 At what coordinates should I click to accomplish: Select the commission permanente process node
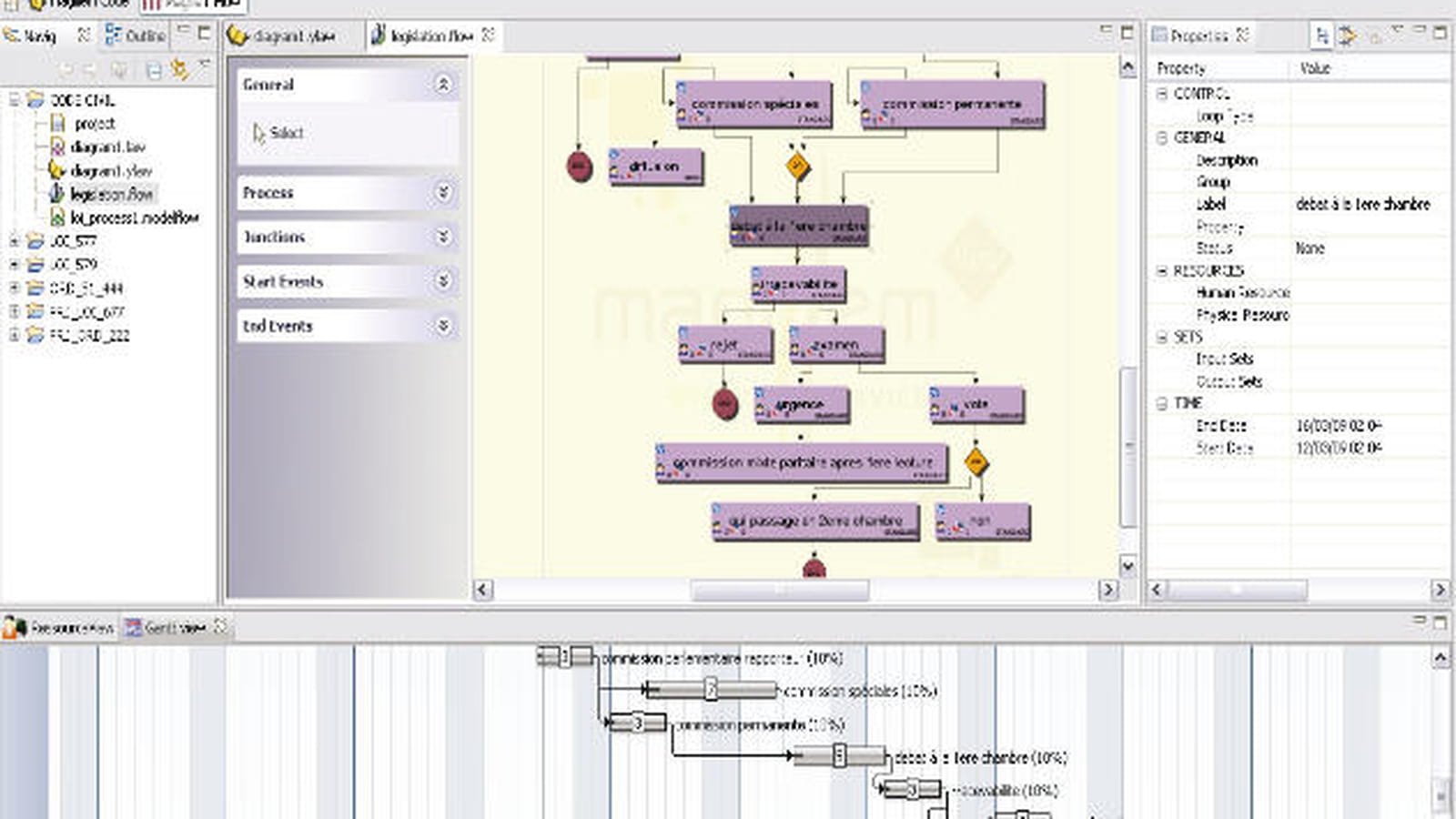click(x=952, y=104)
